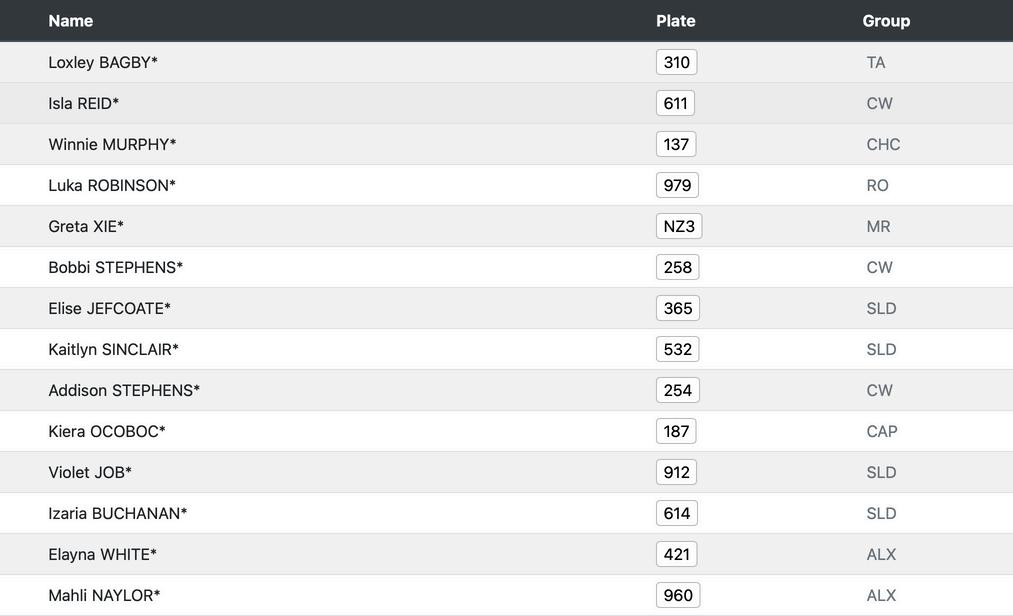This screenshot has width=1013, height=616.
Task: Click the TA group label
Action: [876, 62]
